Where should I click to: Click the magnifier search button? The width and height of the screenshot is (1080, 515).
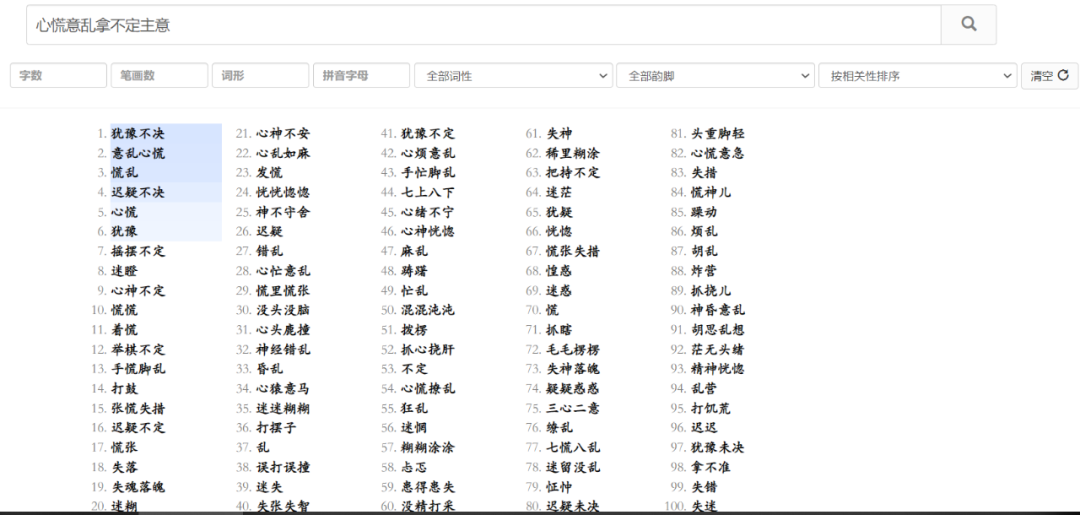click(968, 25)
